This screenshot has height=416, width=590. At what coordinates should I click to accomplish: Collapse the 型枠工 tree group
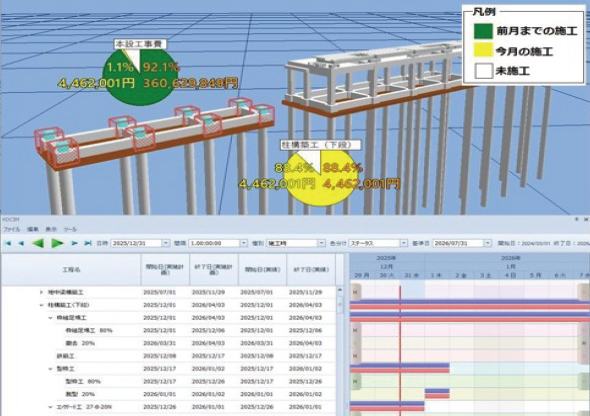pos(50,369)
